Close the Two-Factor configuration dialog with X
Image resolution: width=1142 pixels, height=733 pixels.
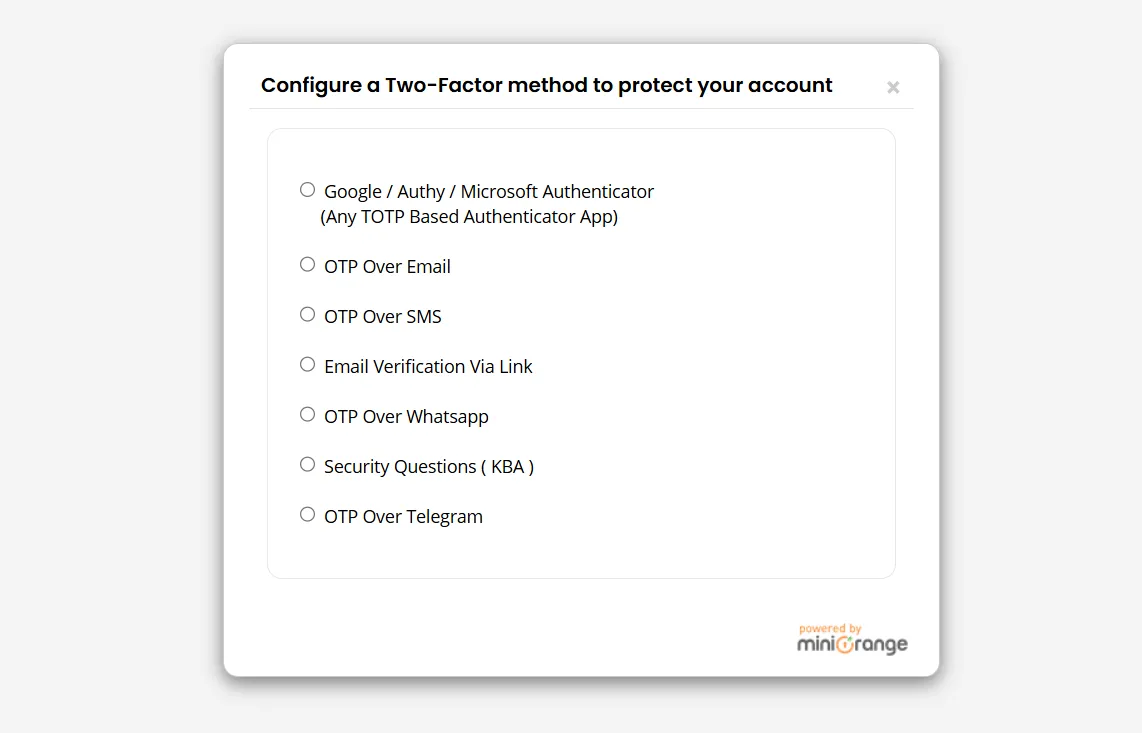(893, 87)
